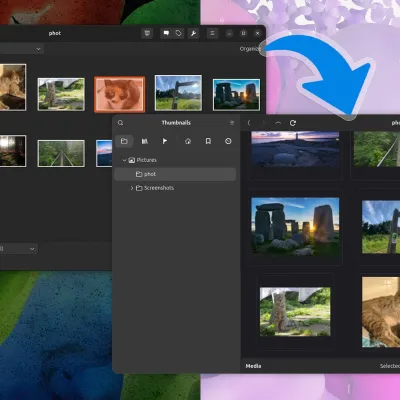The height and width of the screenshot is (400, 400).
Task: Open cat statue thumbnail in front window
Action: click(295, 312)
